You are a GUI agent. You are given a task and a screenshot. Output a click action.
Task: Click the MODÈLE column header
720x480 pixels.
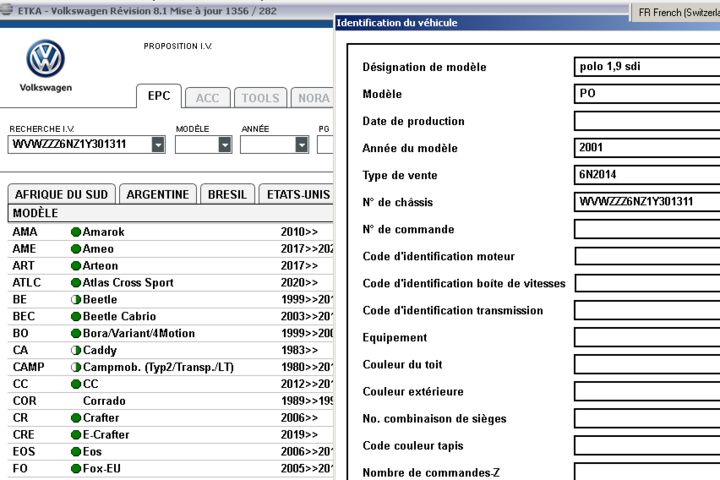click(170, 213)
